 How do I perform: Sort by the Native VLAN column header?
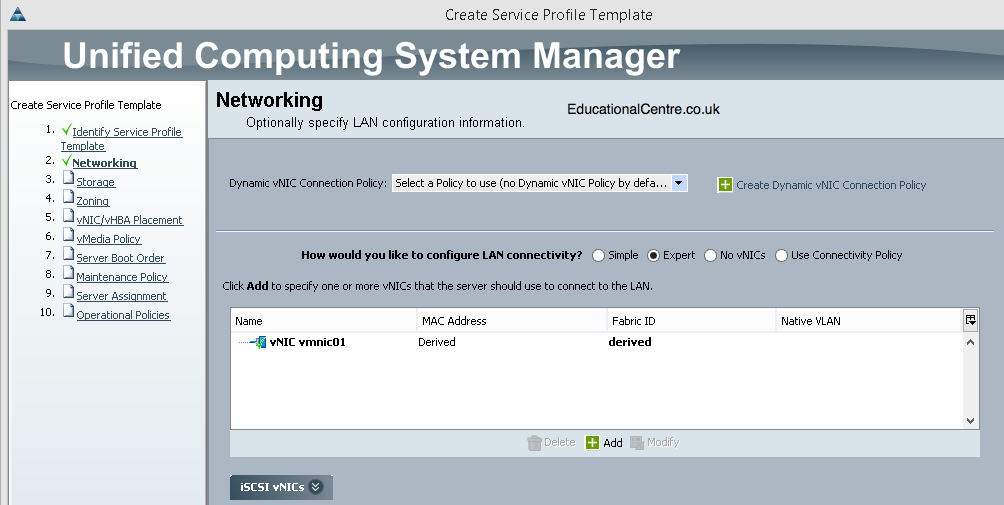coord(870,321)
